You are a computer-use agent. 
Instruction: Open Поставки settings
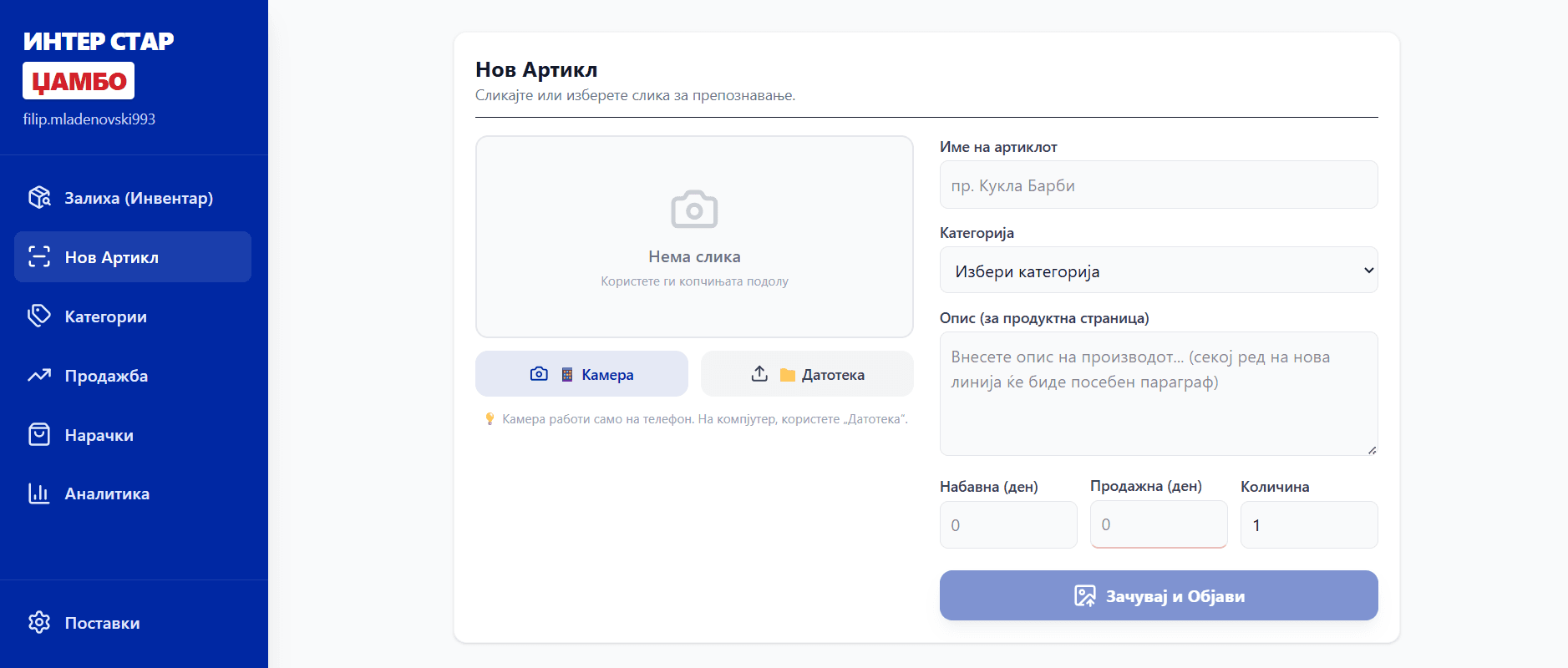click(x=133, y=623)
